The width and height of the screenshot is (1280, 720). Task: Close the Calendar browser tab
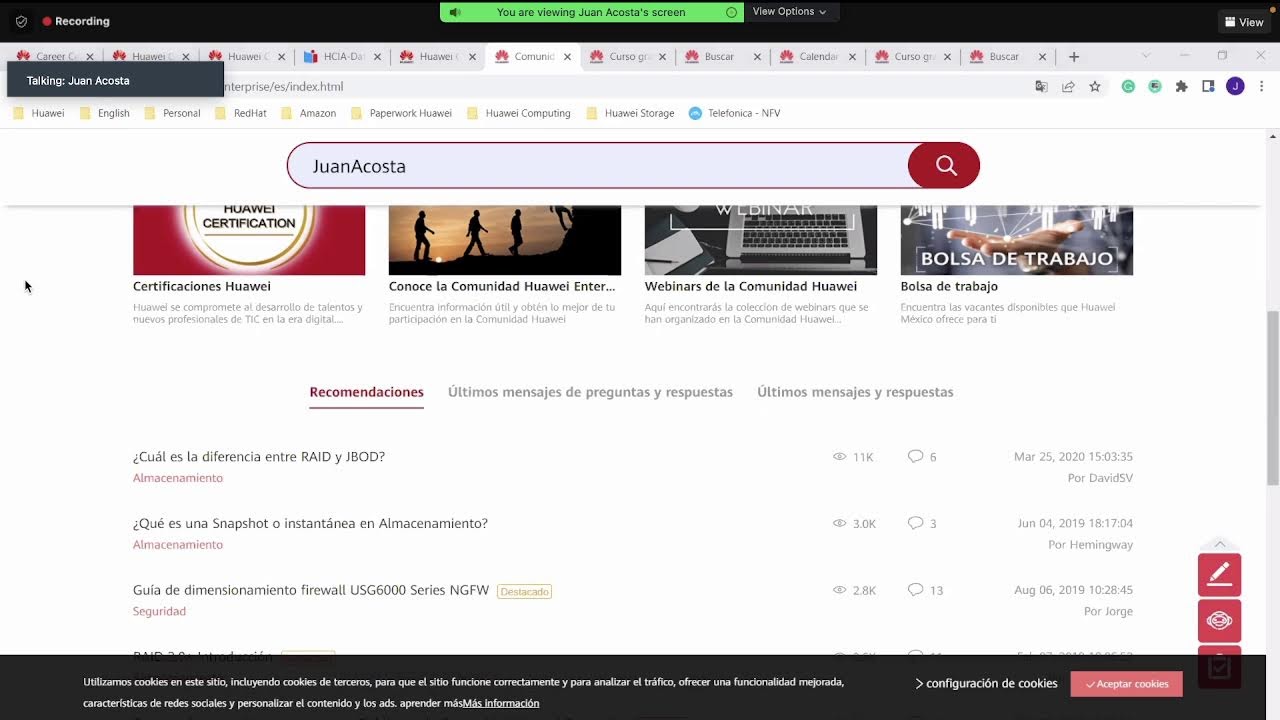(x=852, y=57)
